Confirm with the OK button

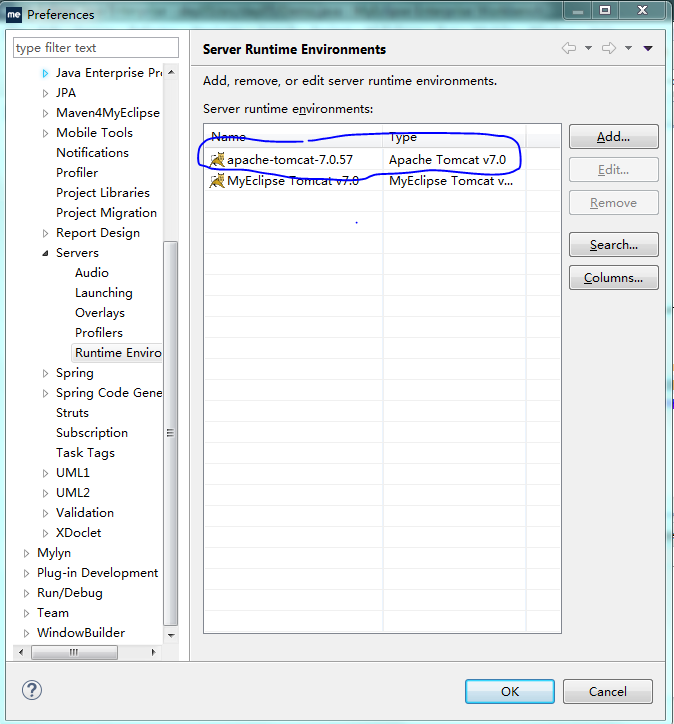(509, 691)
